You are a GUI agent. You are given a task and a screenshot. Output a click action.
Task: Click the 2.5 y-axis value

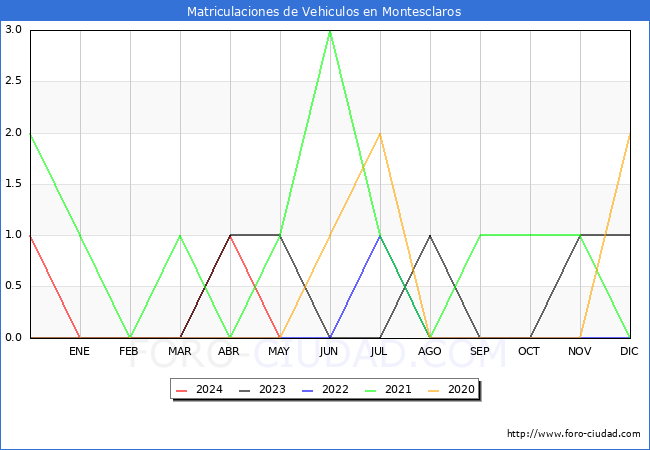pos(13,81)
